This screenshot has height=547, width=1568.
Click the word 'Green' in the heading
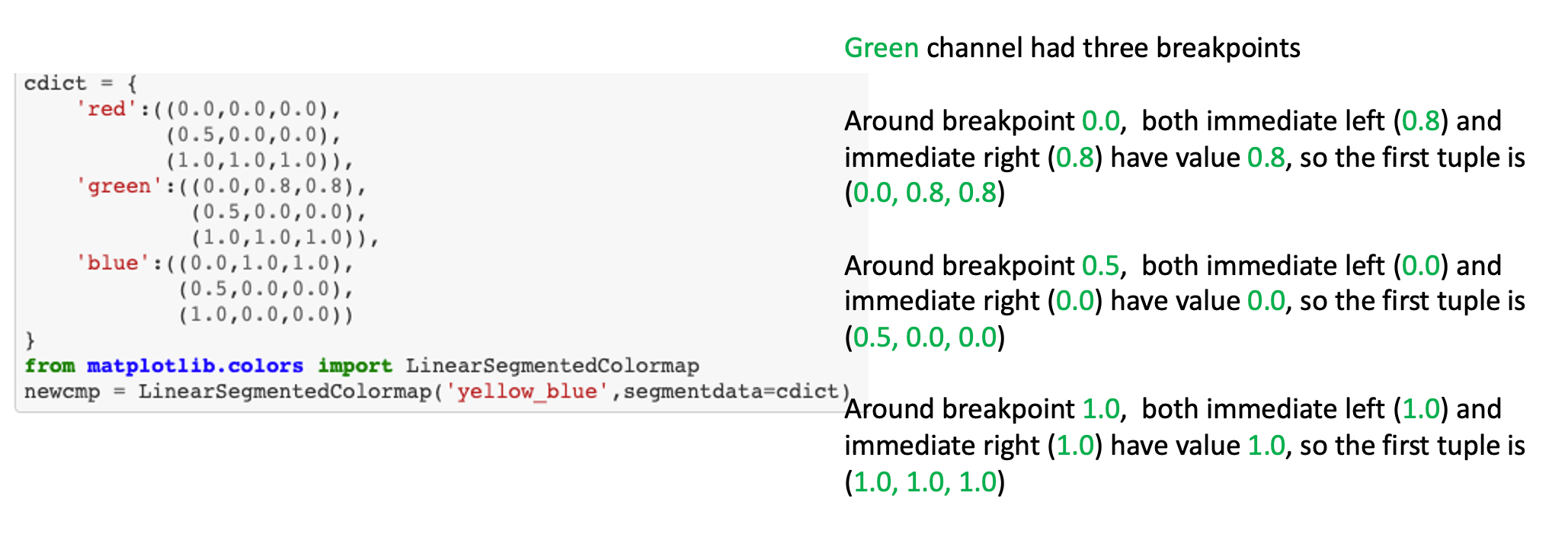coord(881,48)
